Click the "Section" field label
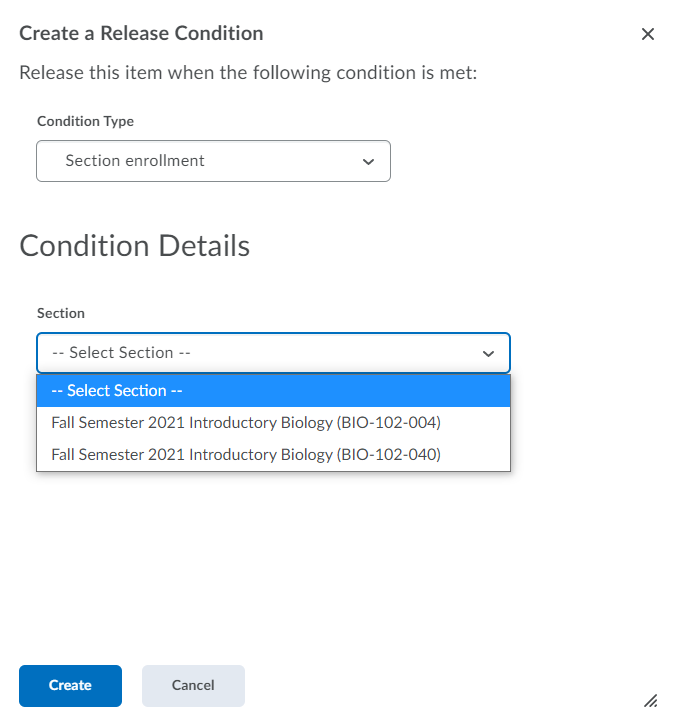 (x=61, y=313)
